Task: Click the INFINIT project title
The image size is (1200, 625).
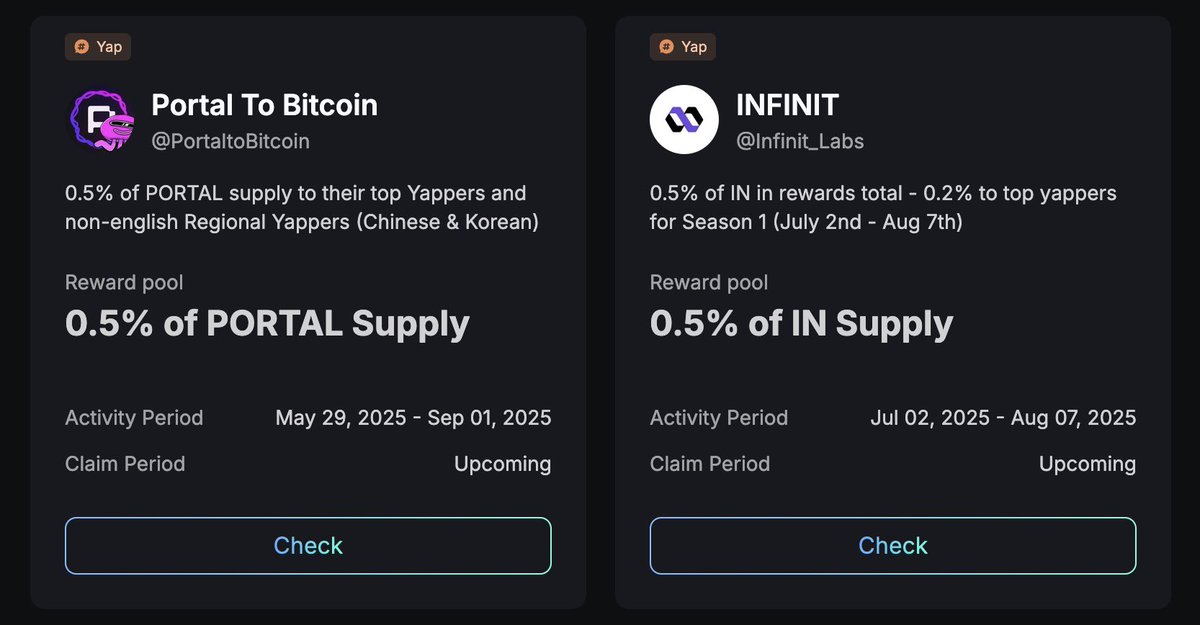Action: point(787,104)
